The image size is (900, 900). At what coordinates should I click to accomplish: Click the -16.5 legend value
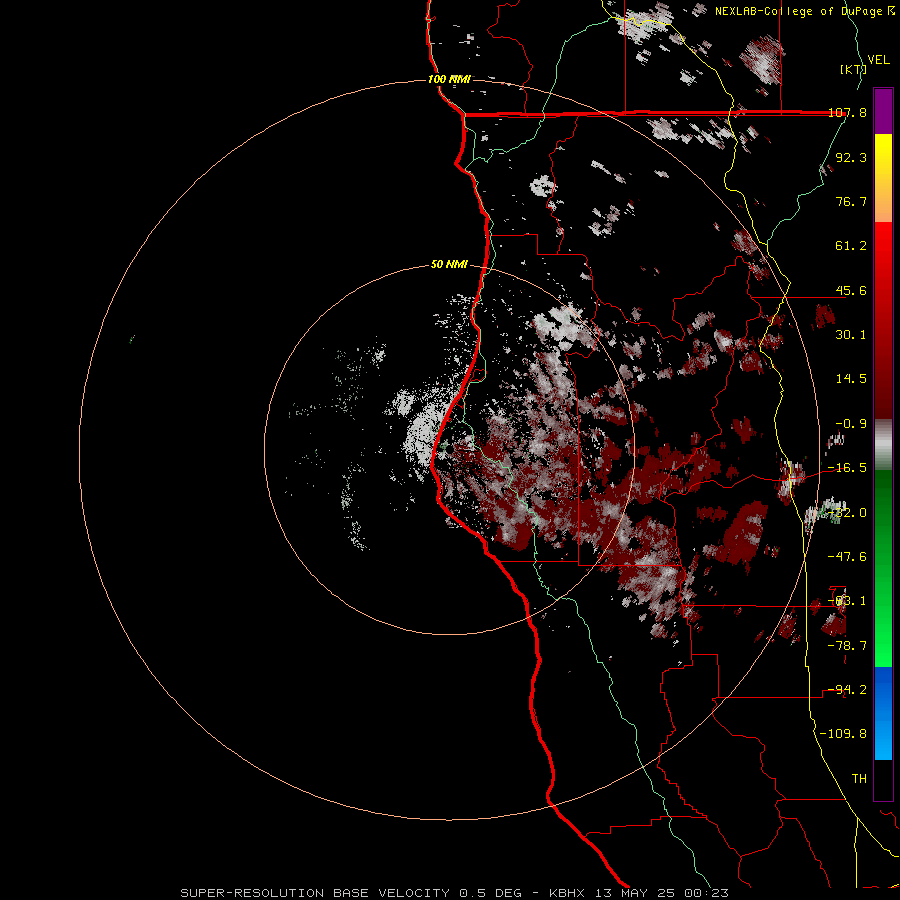tap(847, 468)
